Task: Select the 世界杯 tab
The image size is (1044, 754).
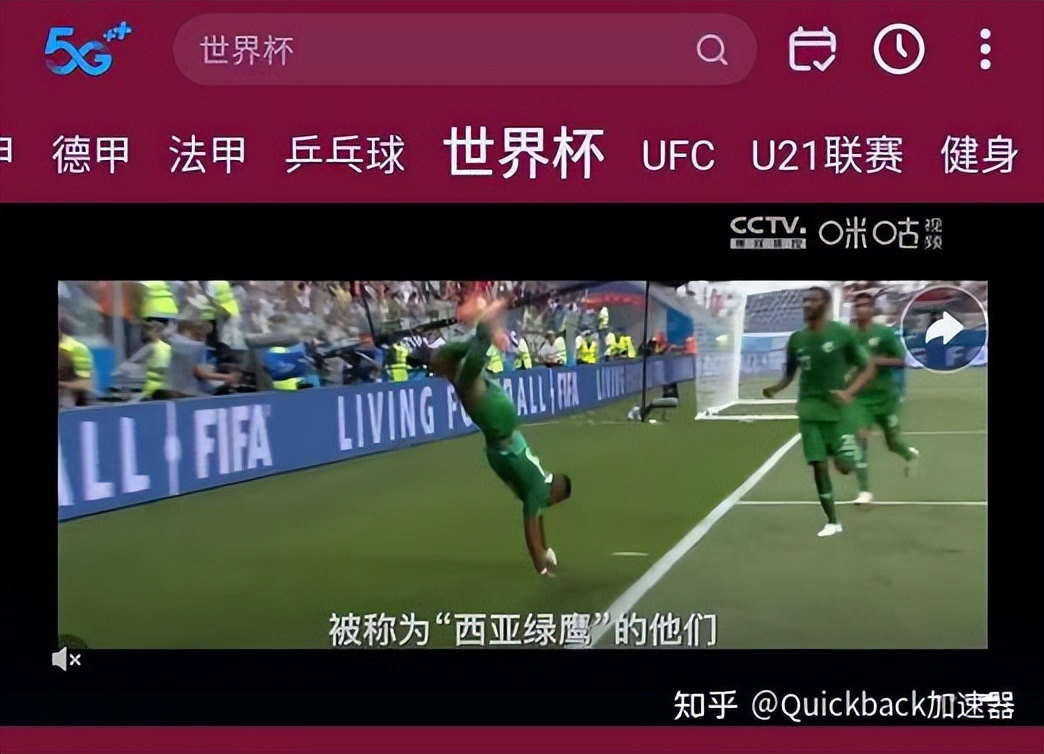Action: pyautogui.click(x=524, y=153)
